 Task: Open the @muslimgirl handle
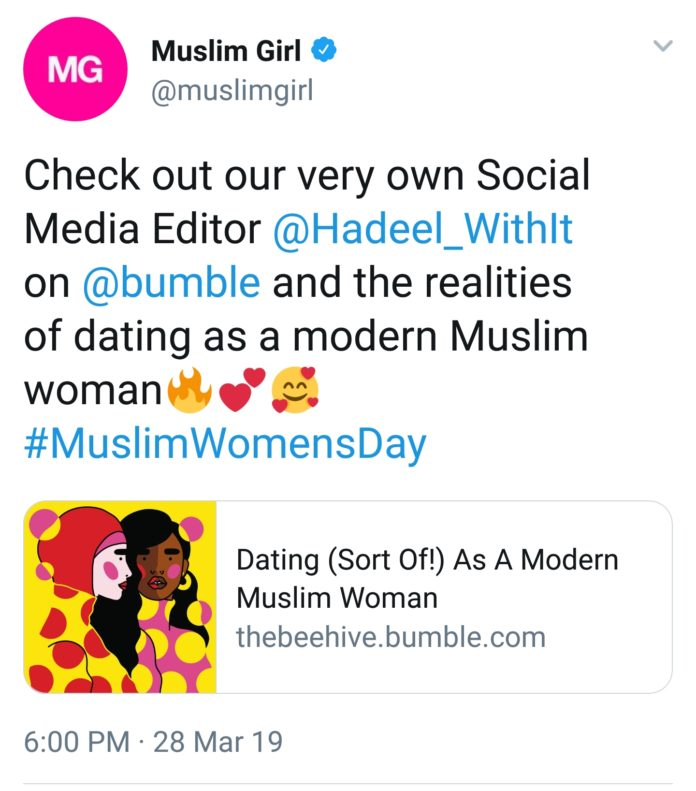[x=233, y=91]
